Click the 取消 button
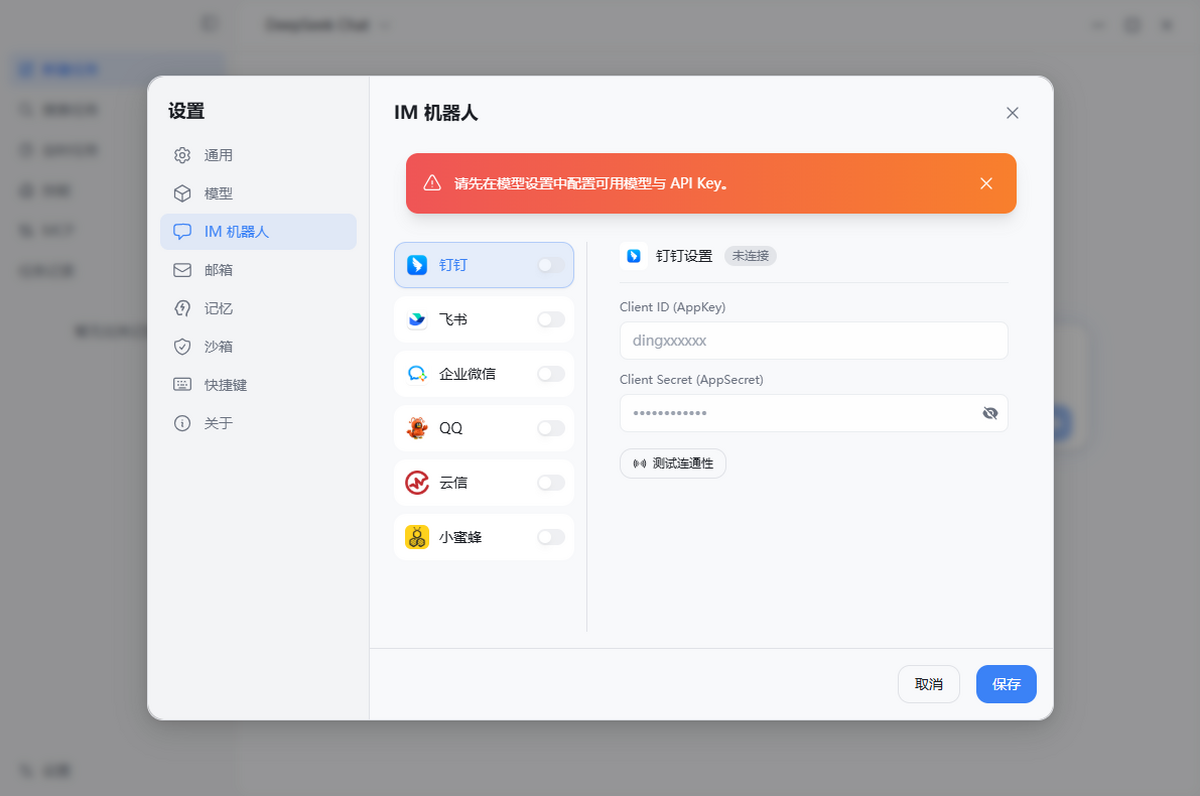This screenshot has width=1200, height=796. point(928,684)
